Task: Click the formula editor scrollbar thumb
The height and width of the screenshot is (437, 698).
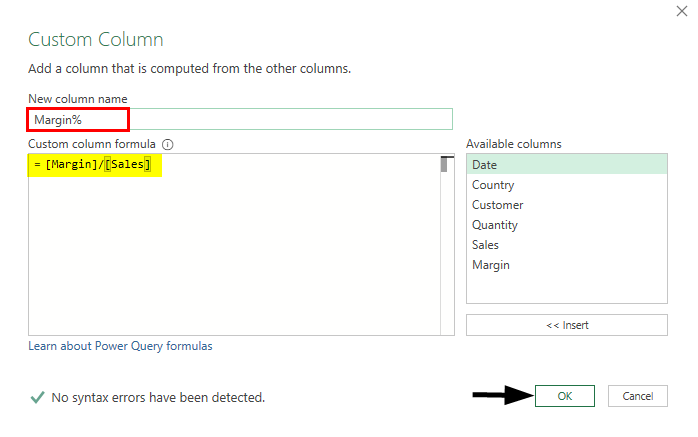Action: tap(446, 165)
